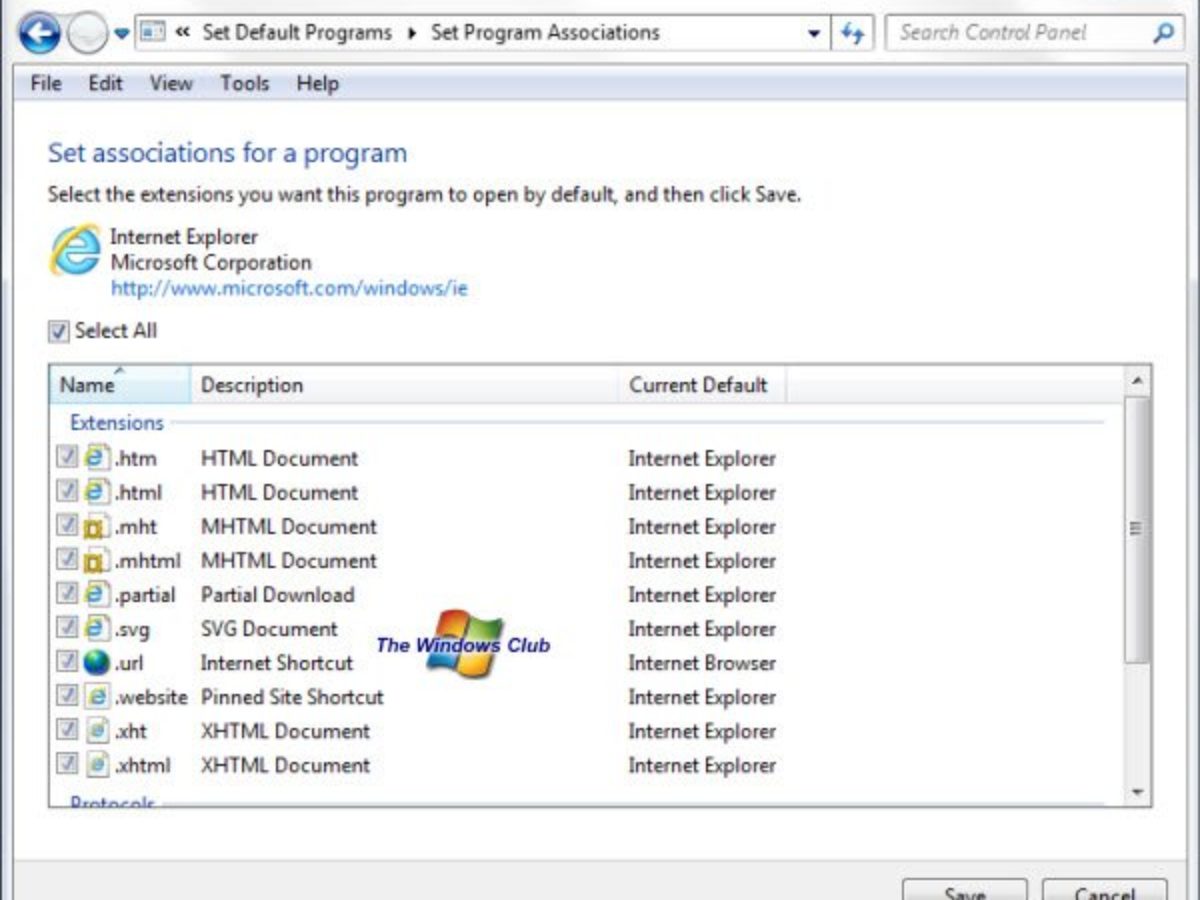This screenshot has height=900, width=1200.
Task: Click the list scrollbar down arrow
Action: [x=1137, y=792]
